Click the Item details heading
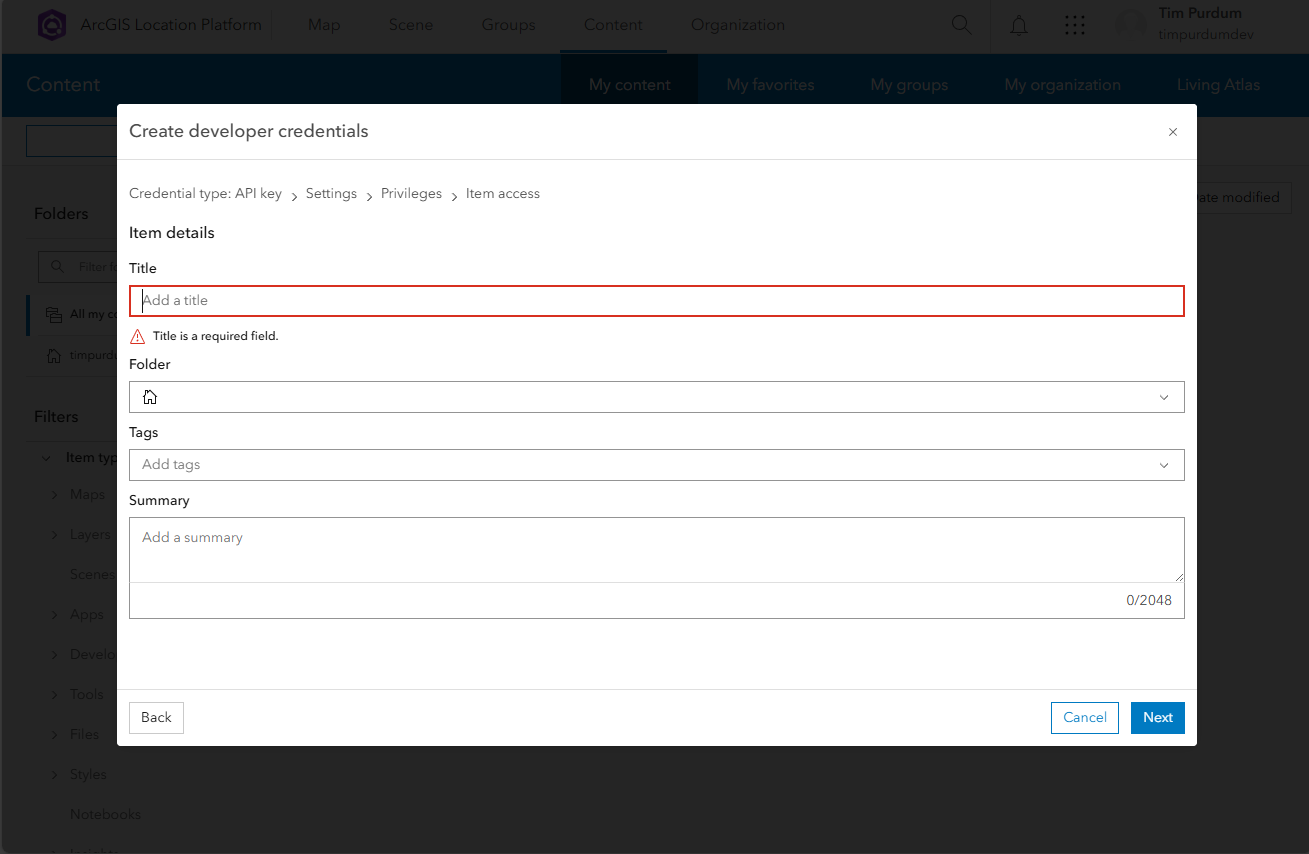The height and width of the screenshot is (854, 1309). 172,233
